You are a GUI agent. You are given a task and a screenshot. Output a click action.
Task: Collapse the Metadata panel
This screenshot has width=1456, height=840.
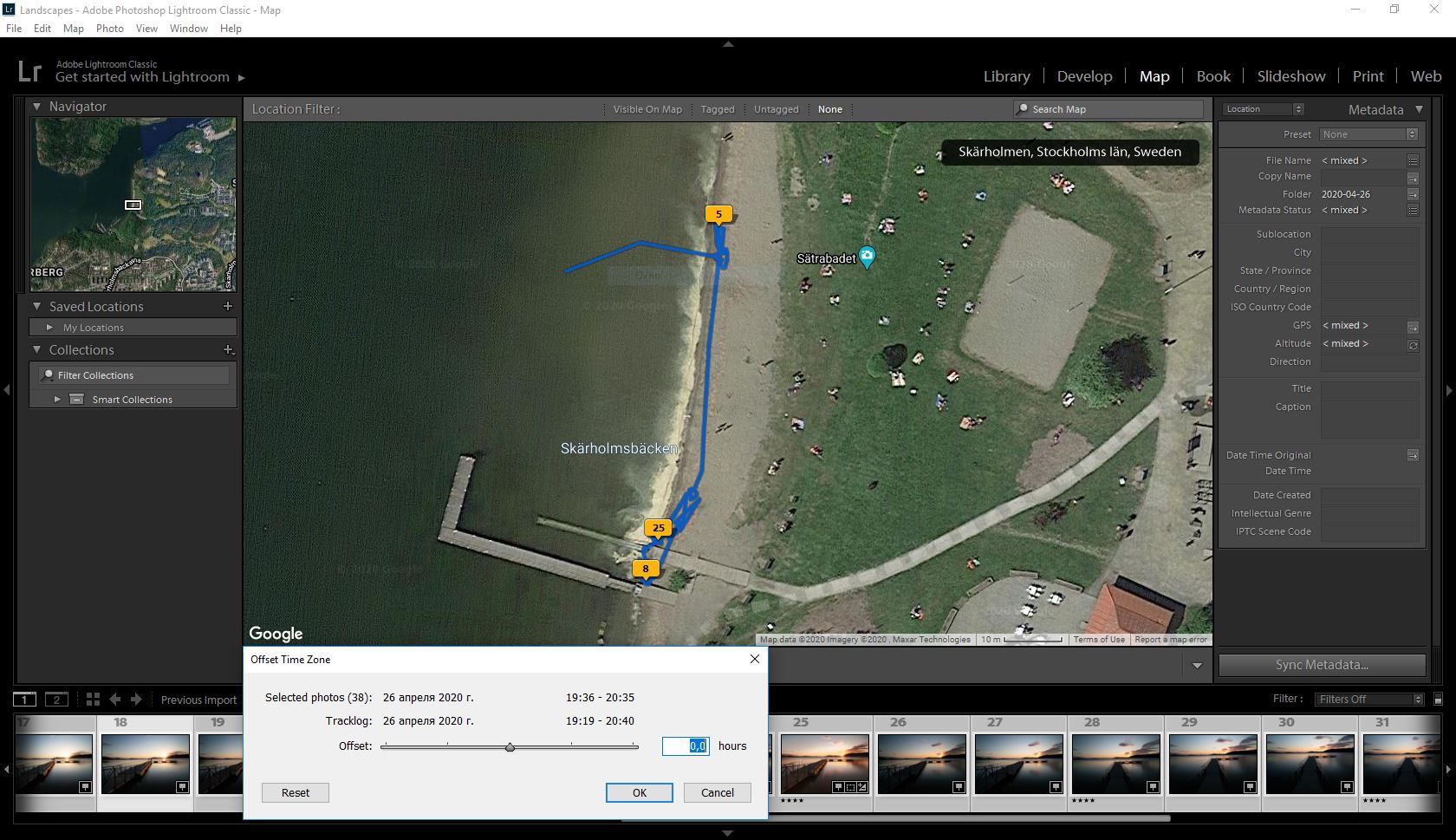(1419, 109)
